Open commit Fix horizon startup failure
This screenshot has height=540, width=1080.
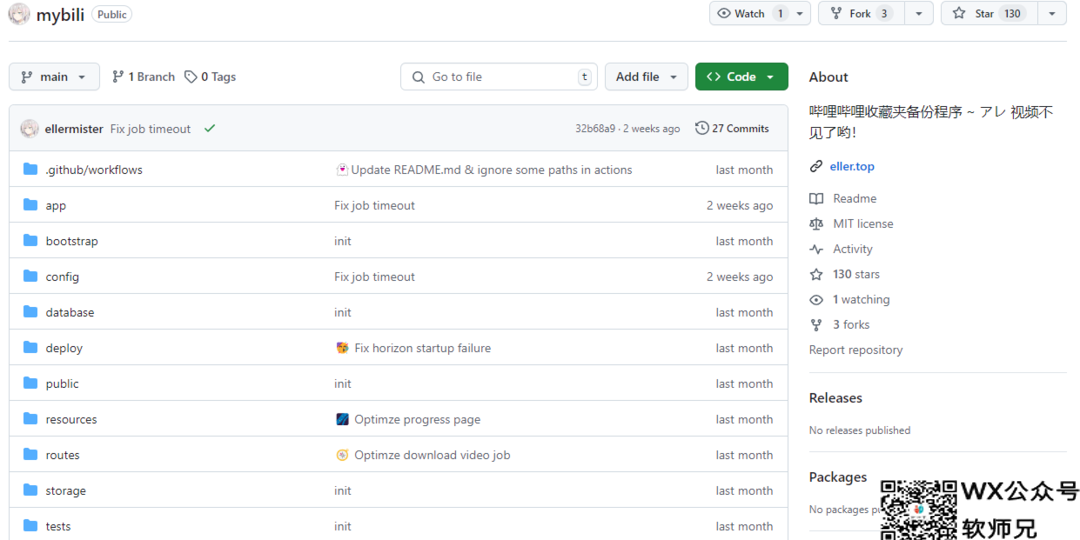pyautogui.click(x=422, y=348)
